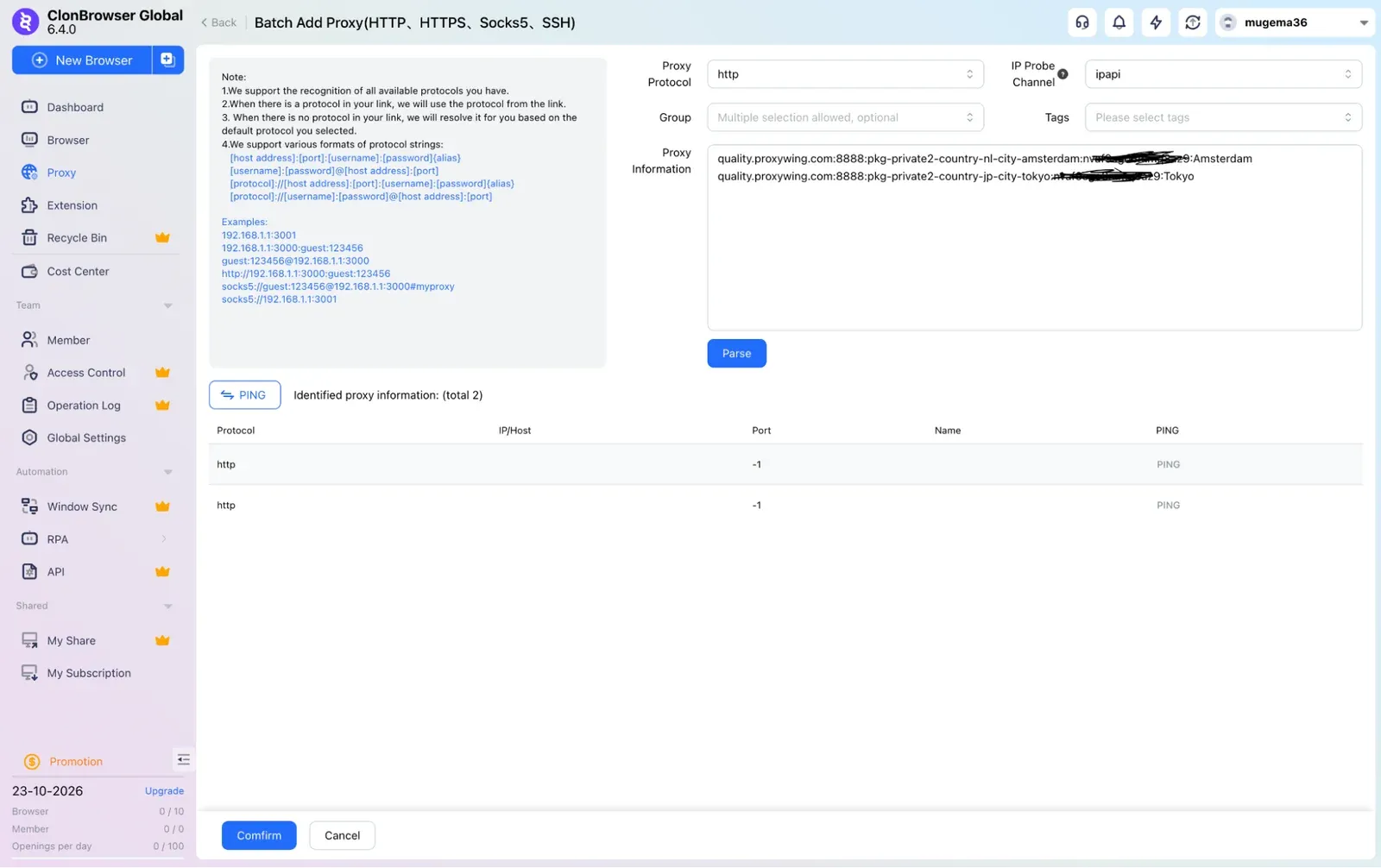Open Recycle Bin in sidebar

tap(77, 238)
